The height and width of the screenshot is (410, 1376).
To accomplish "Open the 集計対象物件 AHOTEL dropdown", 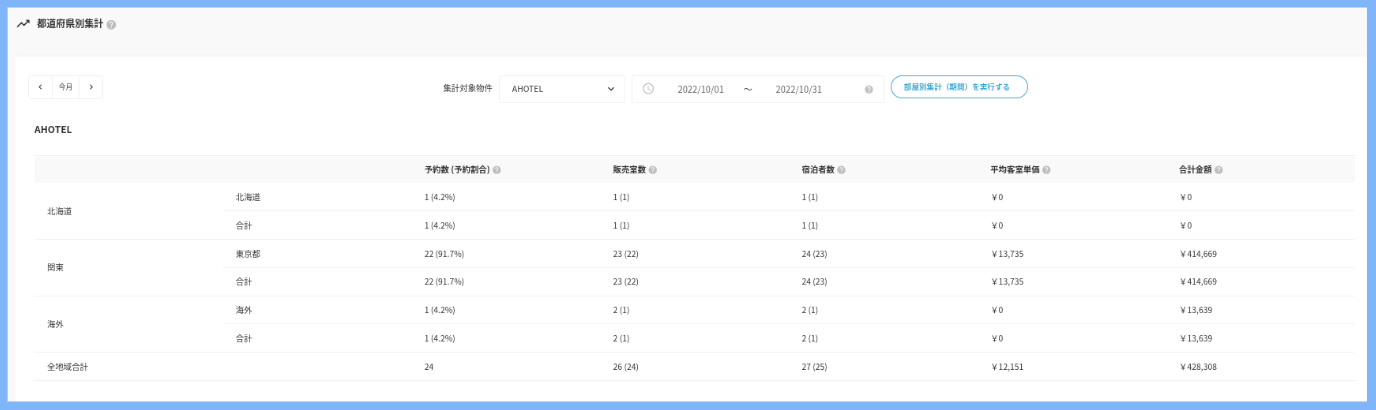I will pos(562,88).
